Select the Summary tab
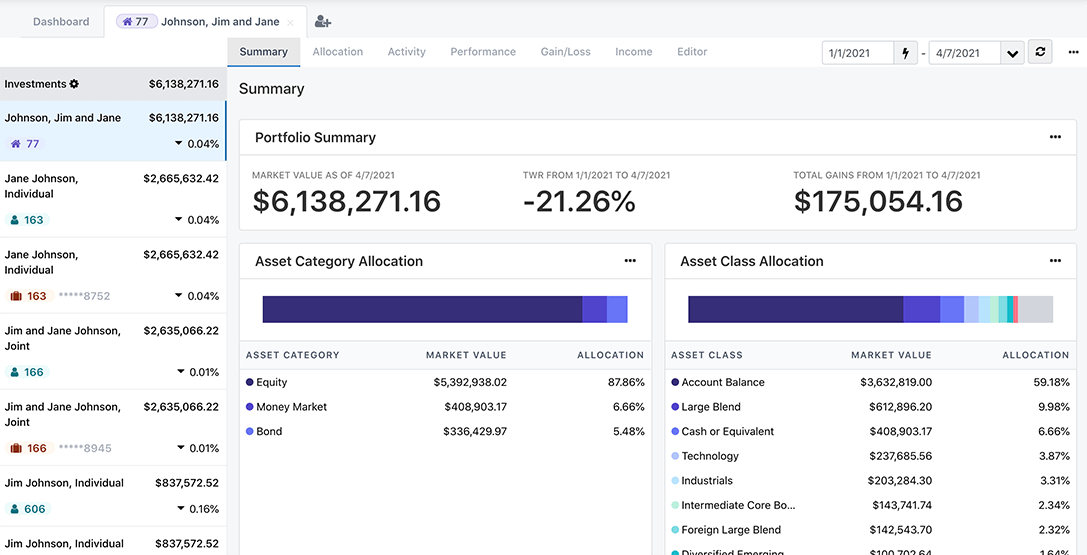Image resolution: width=1087 pixels, height=555 pixels. (x=263, y=52)
